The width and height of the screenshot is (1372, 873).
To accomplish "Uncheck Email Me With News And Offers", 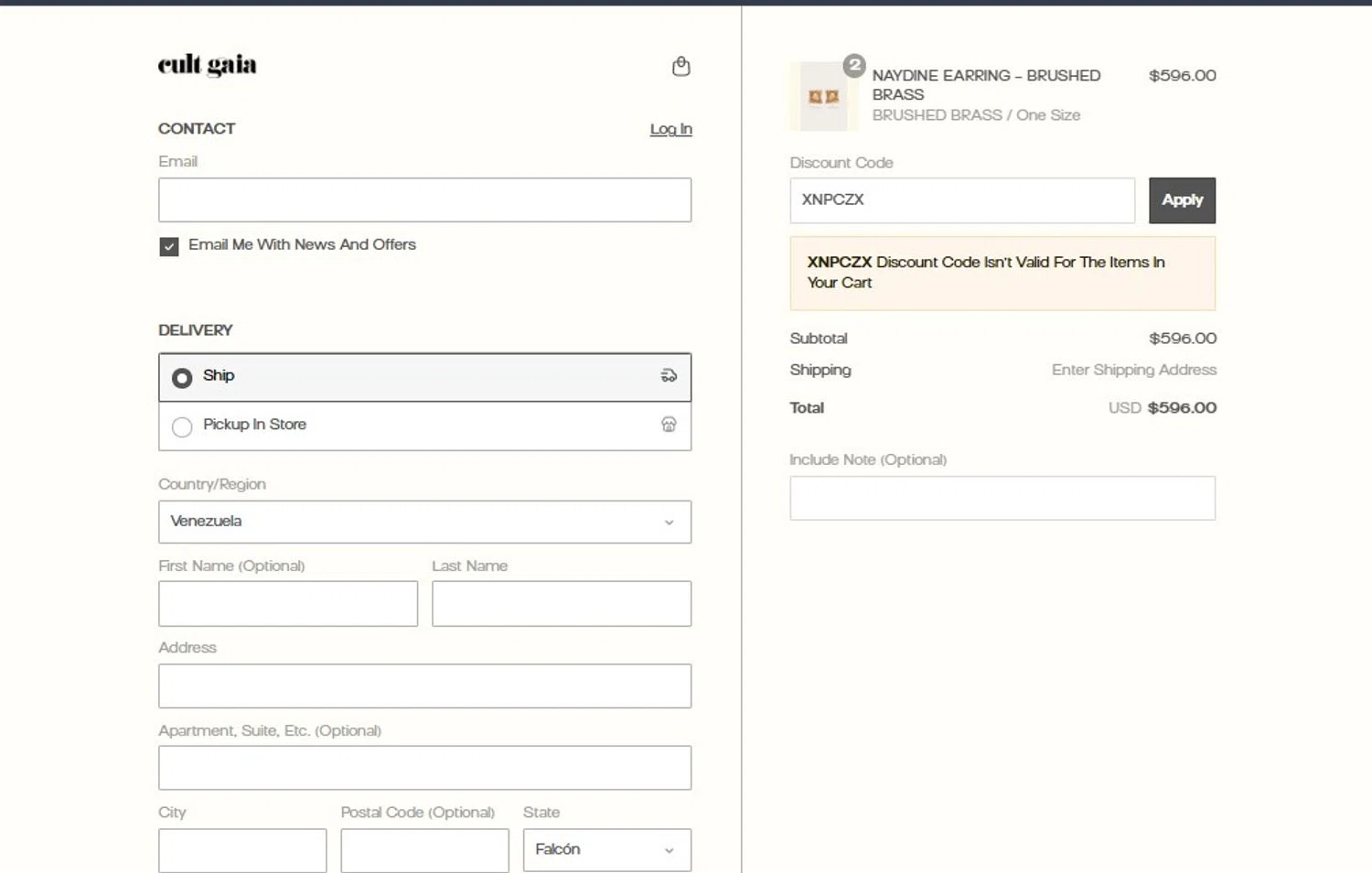I will pyautogui.click(x=169, y=246).
